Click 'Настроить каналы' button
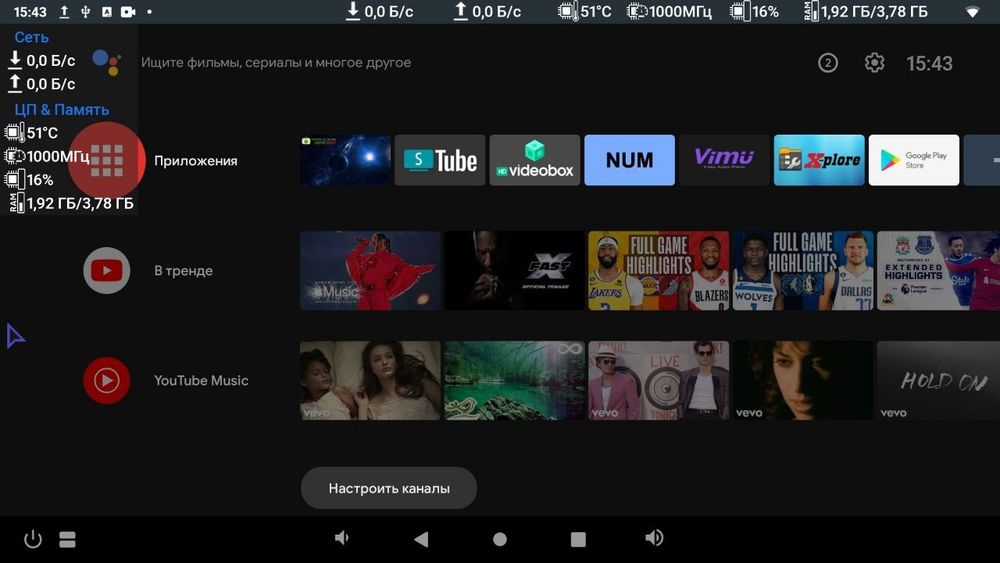Viewport: 1000px width, 563px height. (x=388, y=488)
